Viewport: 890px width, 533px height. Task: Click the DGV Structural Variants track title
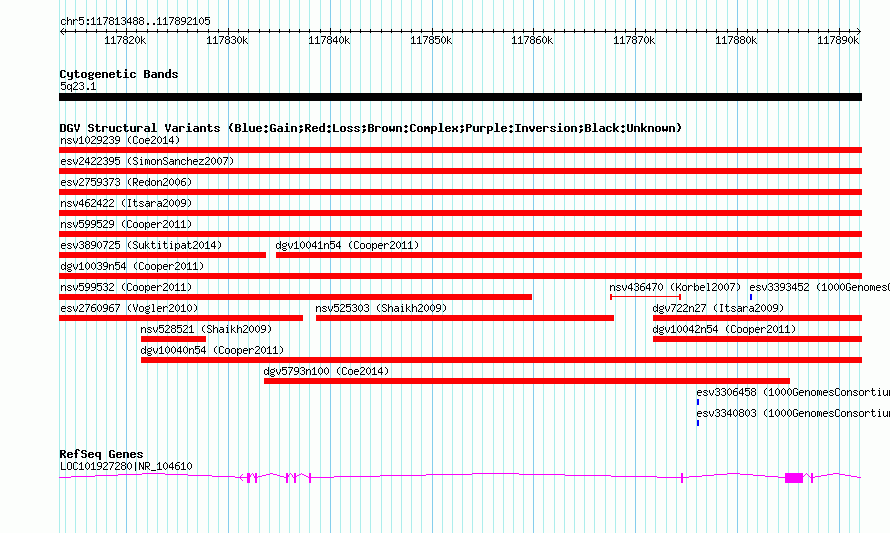(370, 128)
